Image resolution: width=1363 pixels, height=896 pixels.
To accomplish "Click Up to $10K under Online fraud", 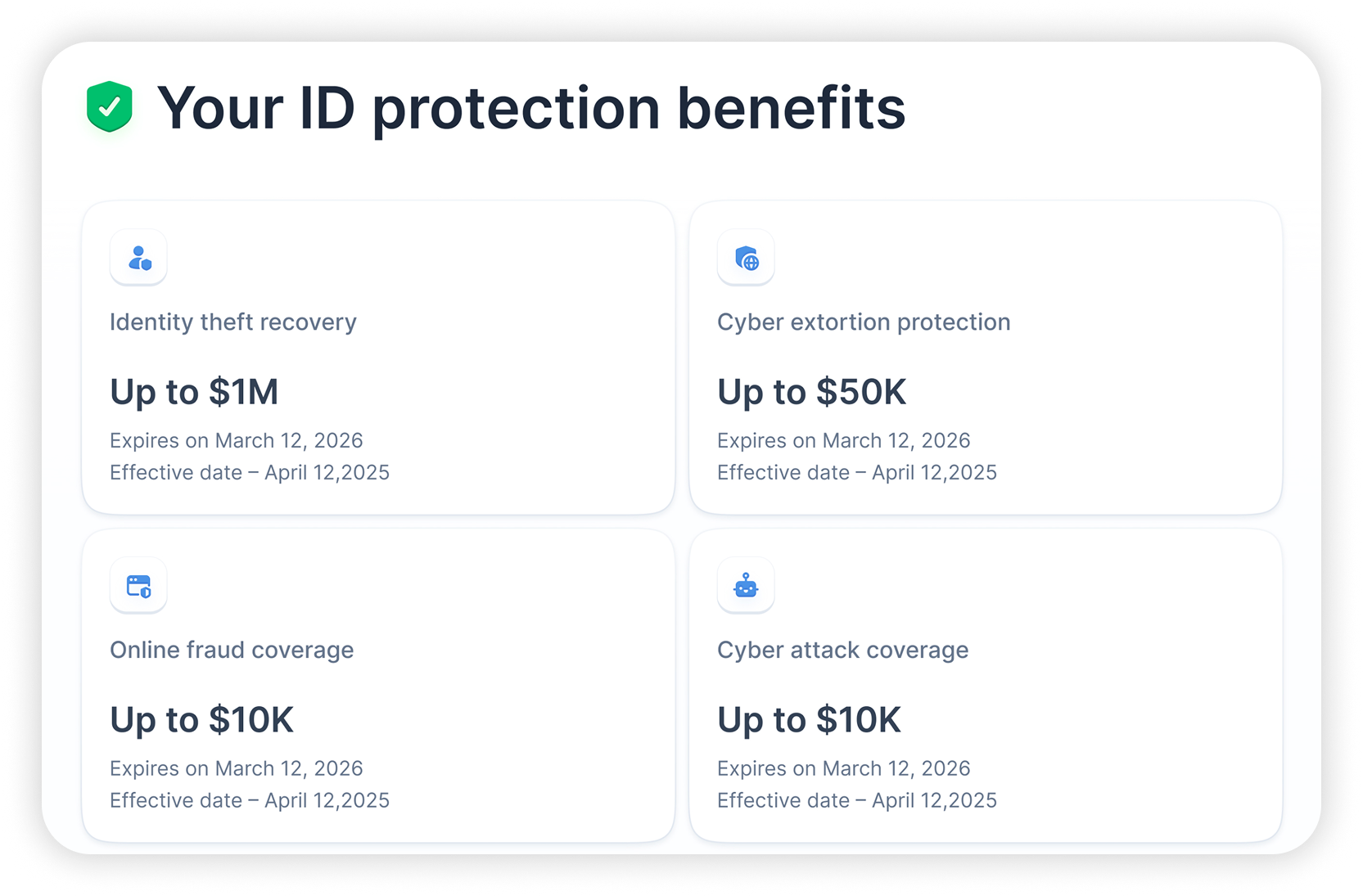I will tap(201, 720).
